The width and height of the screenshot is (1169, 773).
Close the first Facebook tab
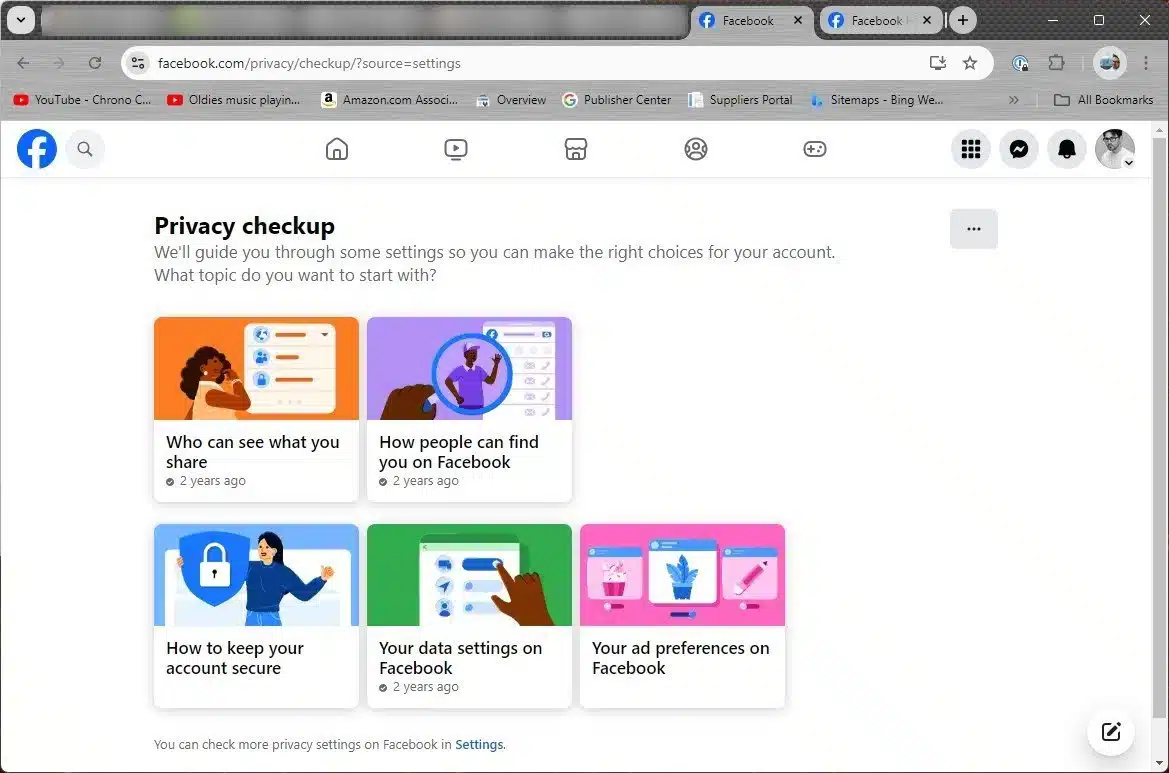798,20
